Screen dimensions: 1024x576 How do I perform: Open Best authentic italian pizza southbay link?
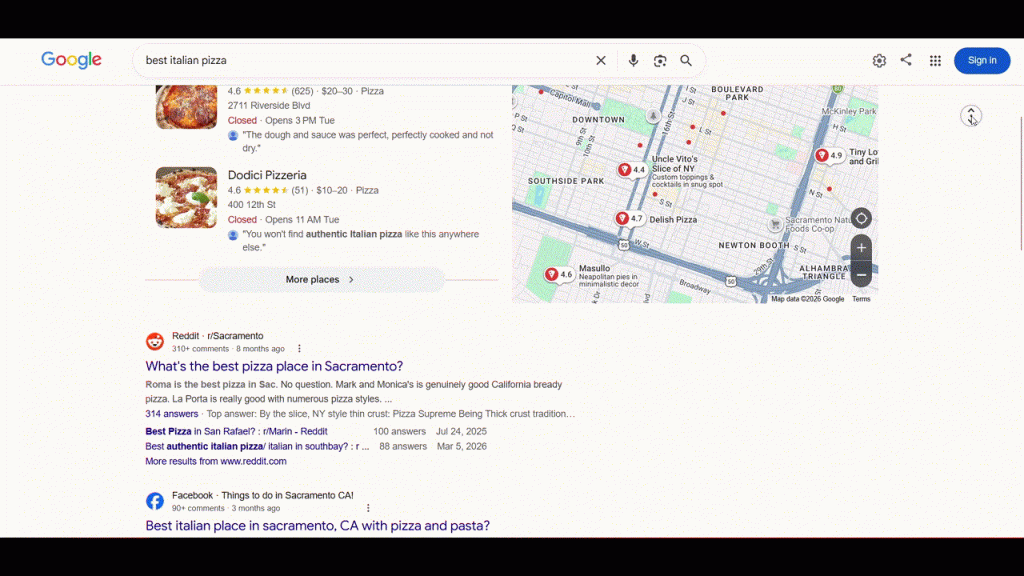(257, 447)
